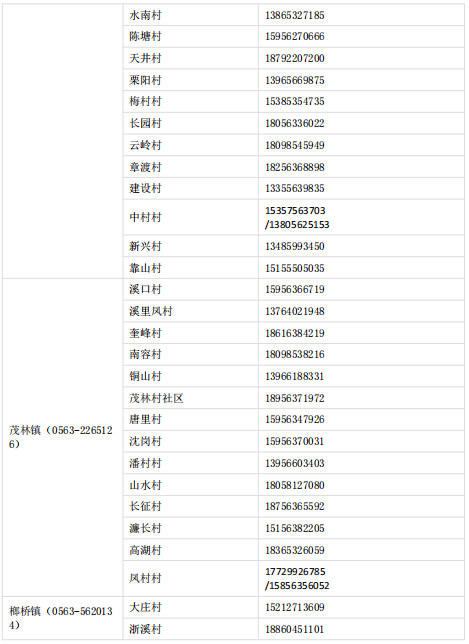469x644 pixels.
Task: Select the 大庄村 village cell
Action: point(191,607)
